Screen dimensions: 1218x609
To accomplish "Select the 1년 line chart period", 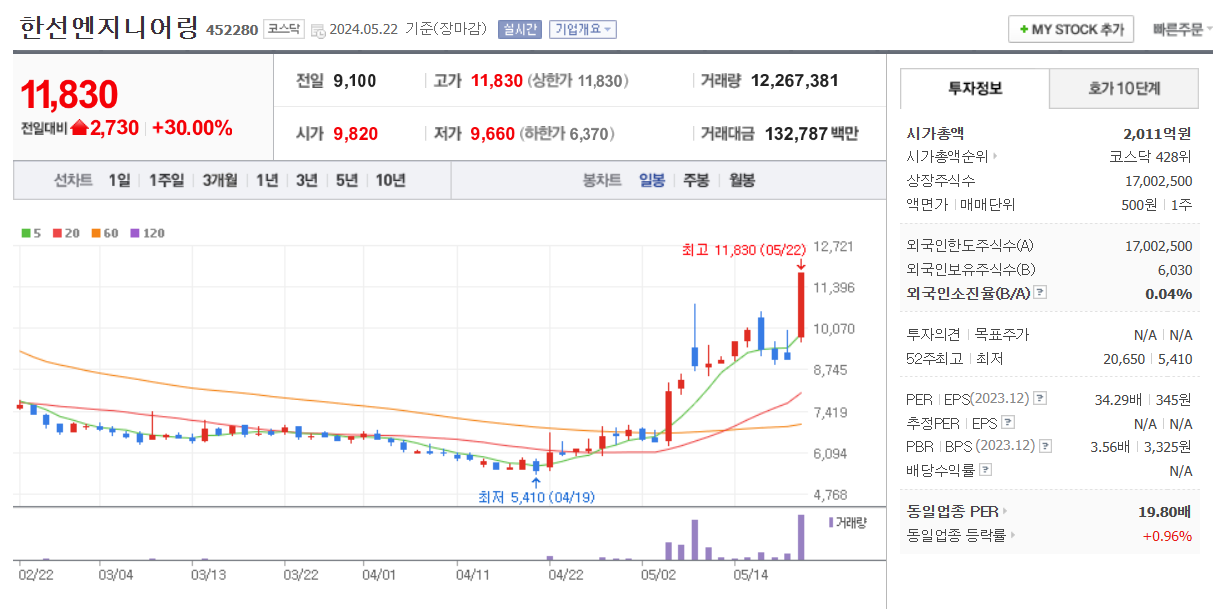I will point(267,180).
